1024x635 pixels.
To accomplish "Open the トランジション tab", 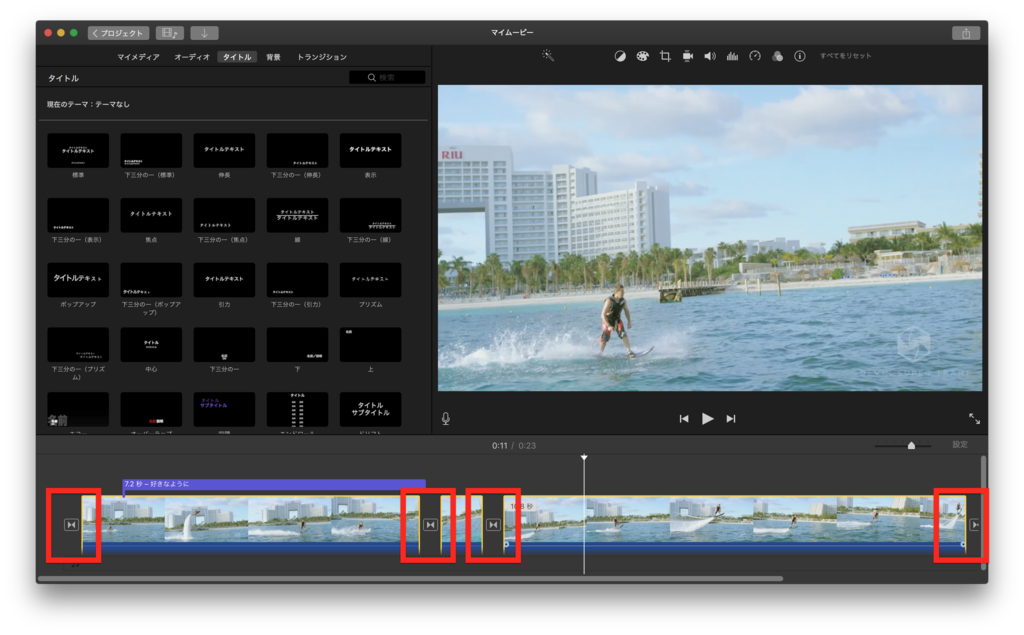I will coord(322,57).
